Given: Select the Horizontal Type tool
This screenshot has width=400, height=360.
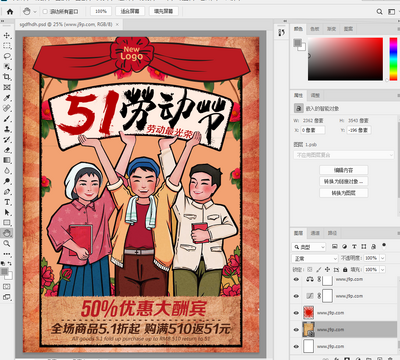Looking at the screenshot, I should (7, 202).
